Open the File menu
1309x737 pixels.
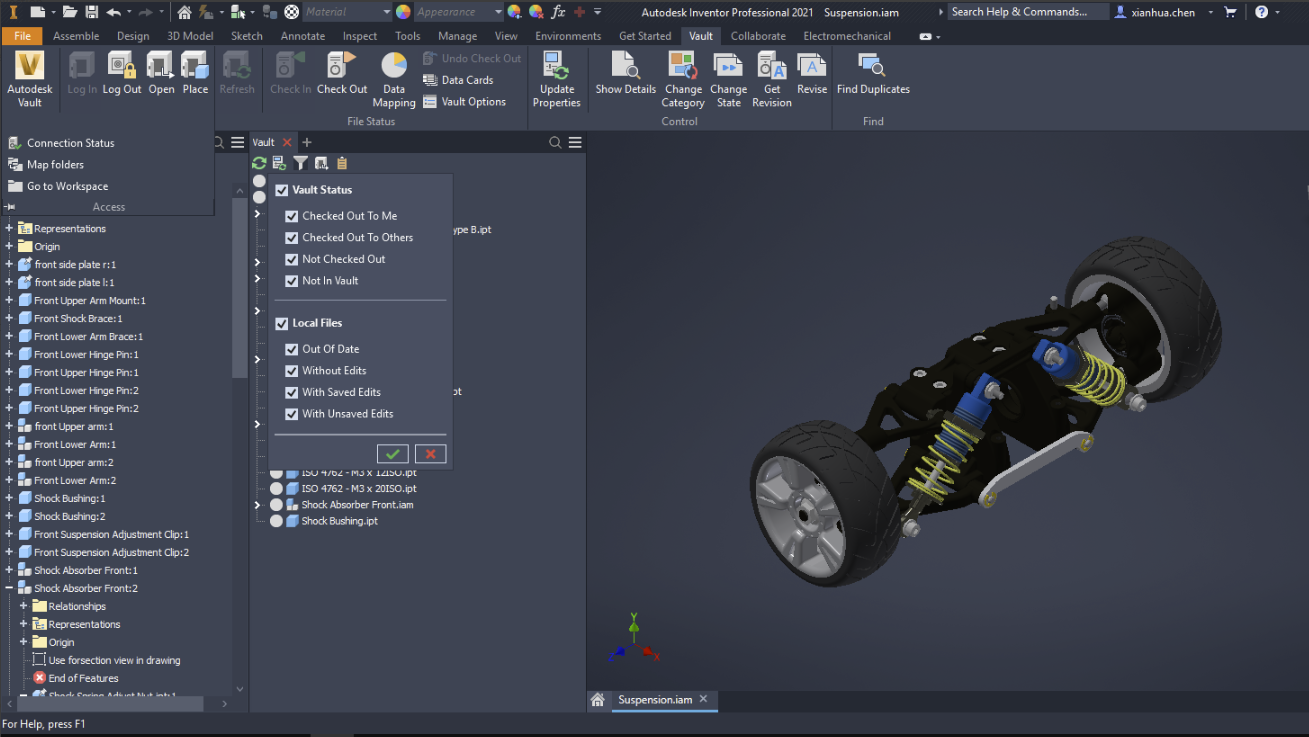tap(22, 36)
